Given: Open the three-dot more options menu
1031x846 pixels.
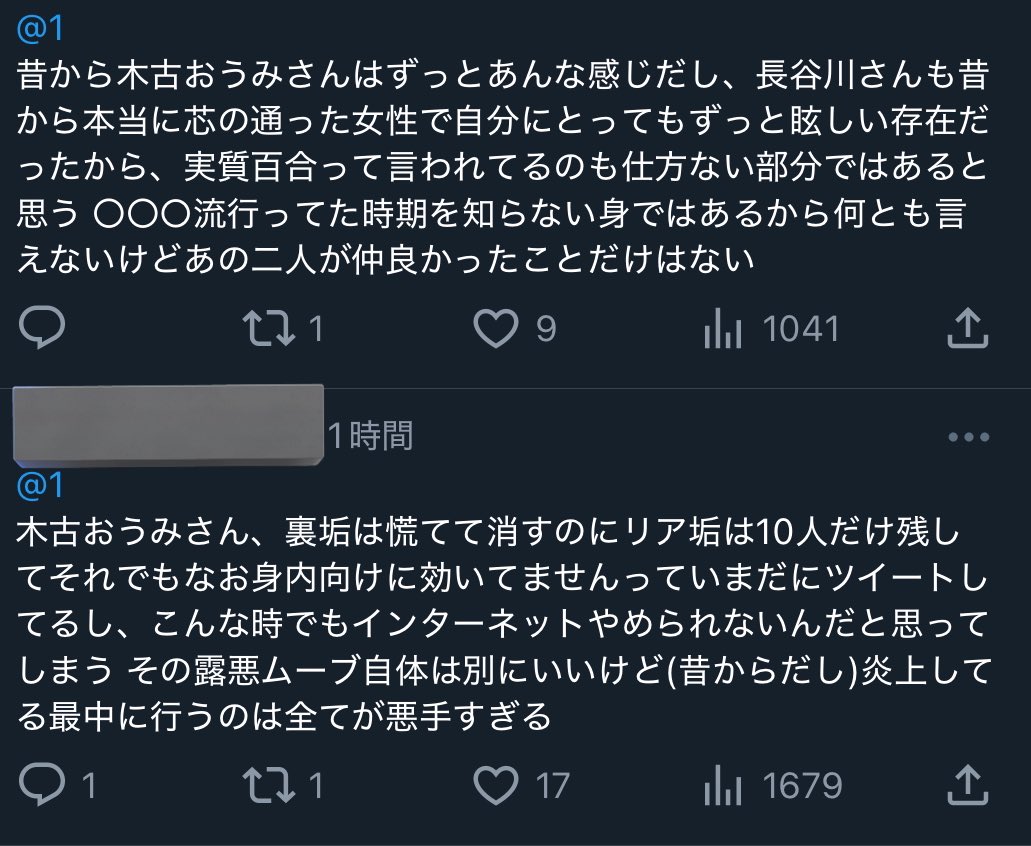Looking at the screenshot, I should pos(967,437).
